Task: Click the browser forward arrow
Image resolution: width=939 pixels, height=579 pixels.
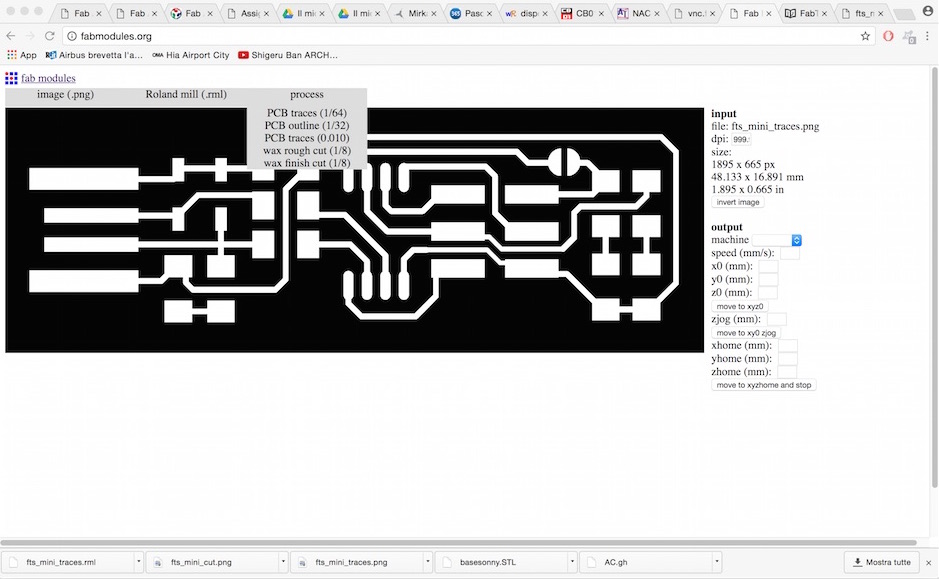Action: [31, 36]
